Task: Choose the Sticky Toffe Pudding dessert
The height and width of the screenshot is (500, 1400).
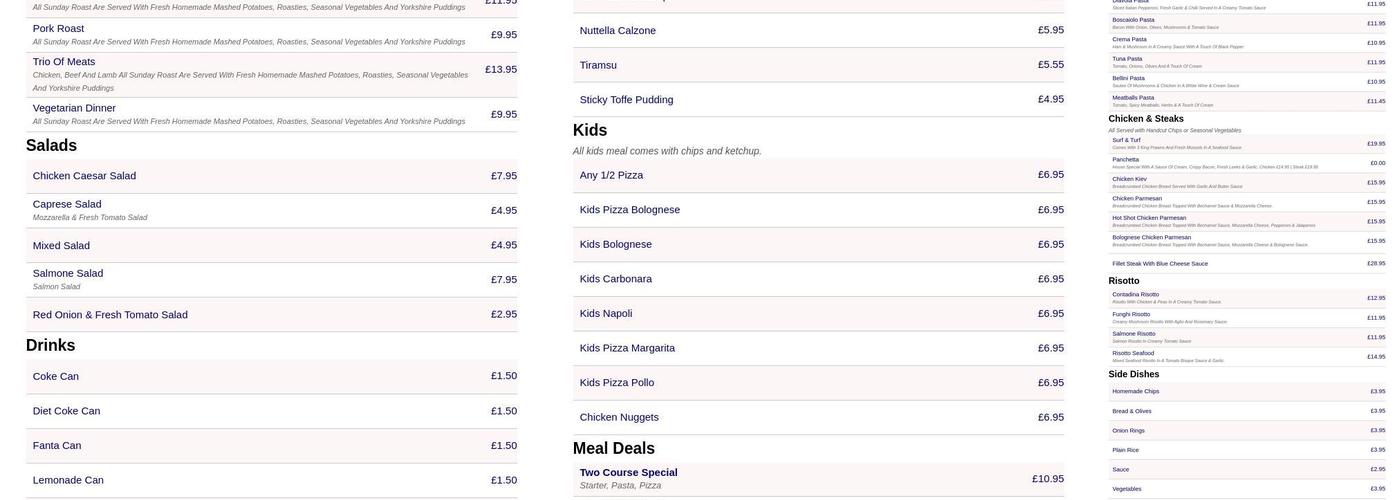Action: [627, 100]
